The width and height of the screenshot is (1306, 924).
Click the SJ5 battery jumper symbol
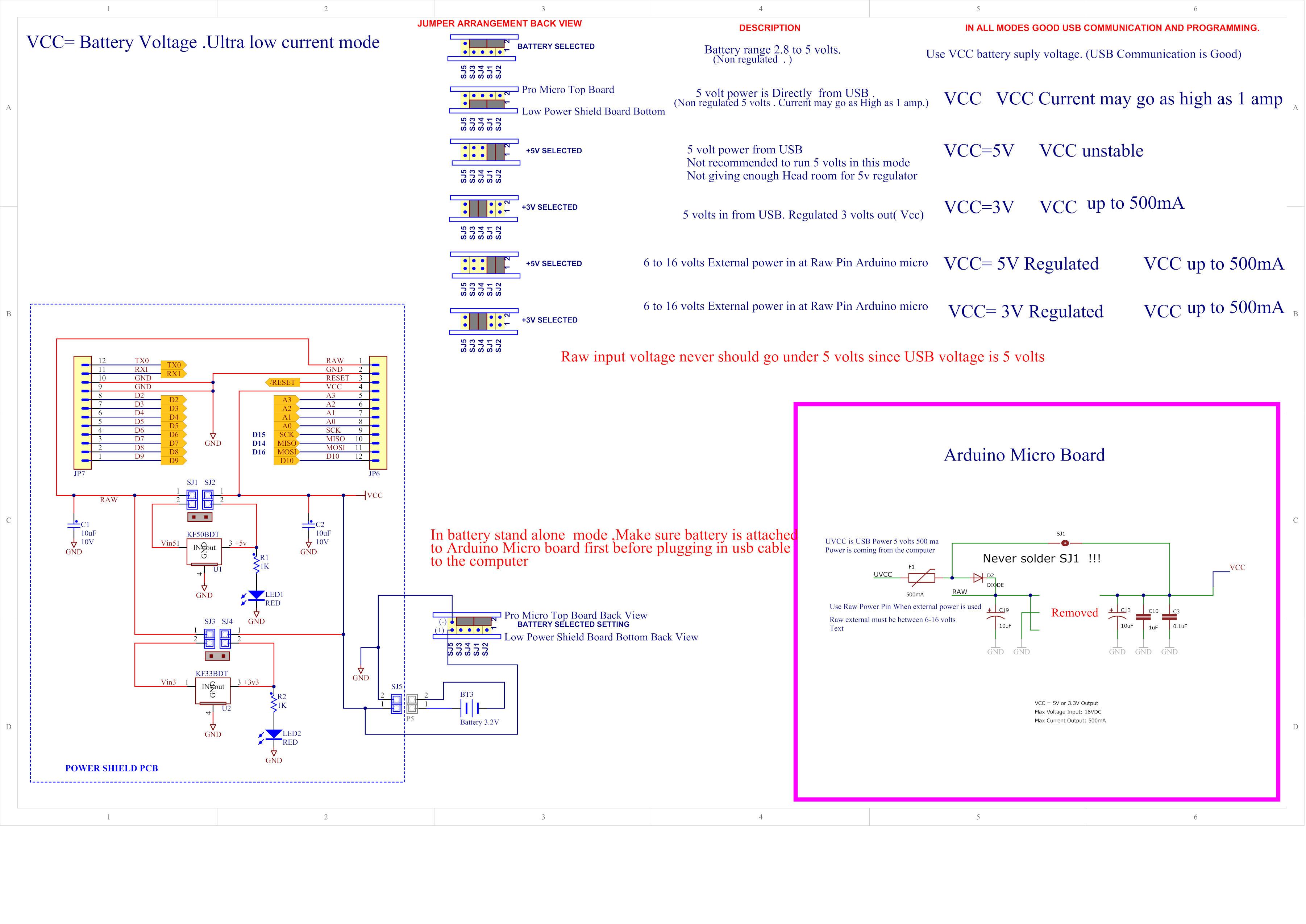[397, 703]
